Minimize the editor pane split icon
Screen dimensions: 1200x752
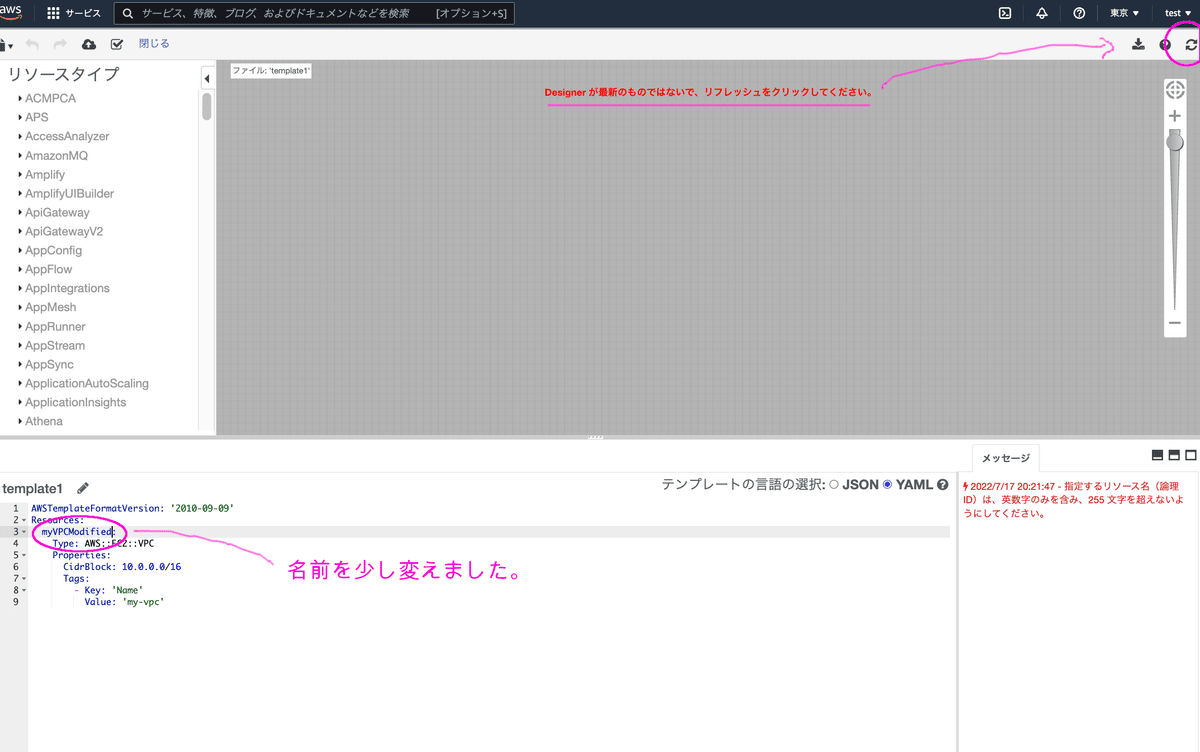point(1158,455)
